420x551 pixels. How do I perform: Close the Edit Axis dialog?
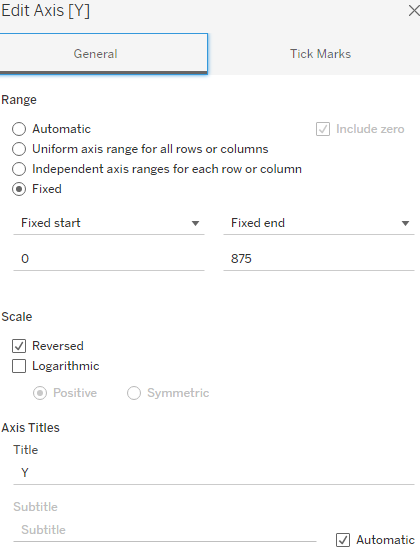pos(414,11)
